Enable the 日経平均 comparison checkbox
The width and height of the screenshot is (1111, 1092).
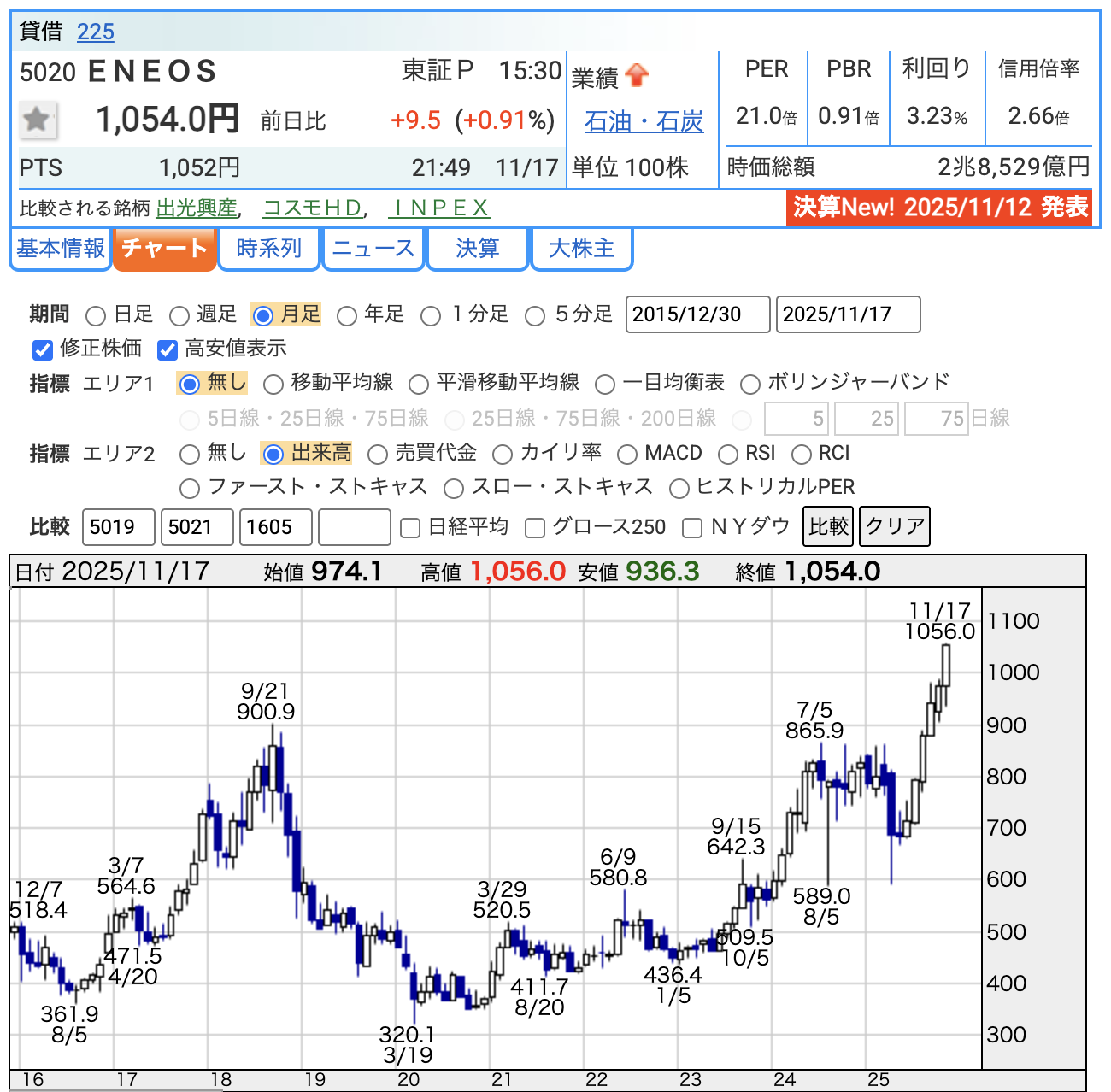coord(411,528)
